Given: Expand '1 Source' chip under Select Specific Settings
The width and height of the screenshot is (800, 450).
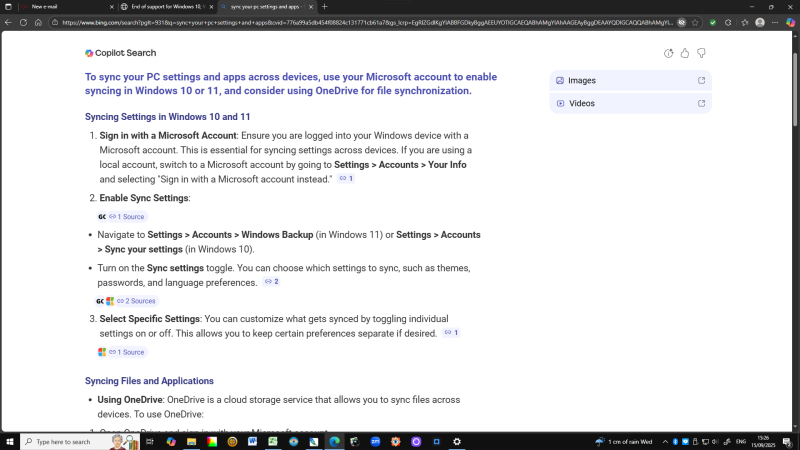Looking at the screenshot, I should (x=126, y=352).
